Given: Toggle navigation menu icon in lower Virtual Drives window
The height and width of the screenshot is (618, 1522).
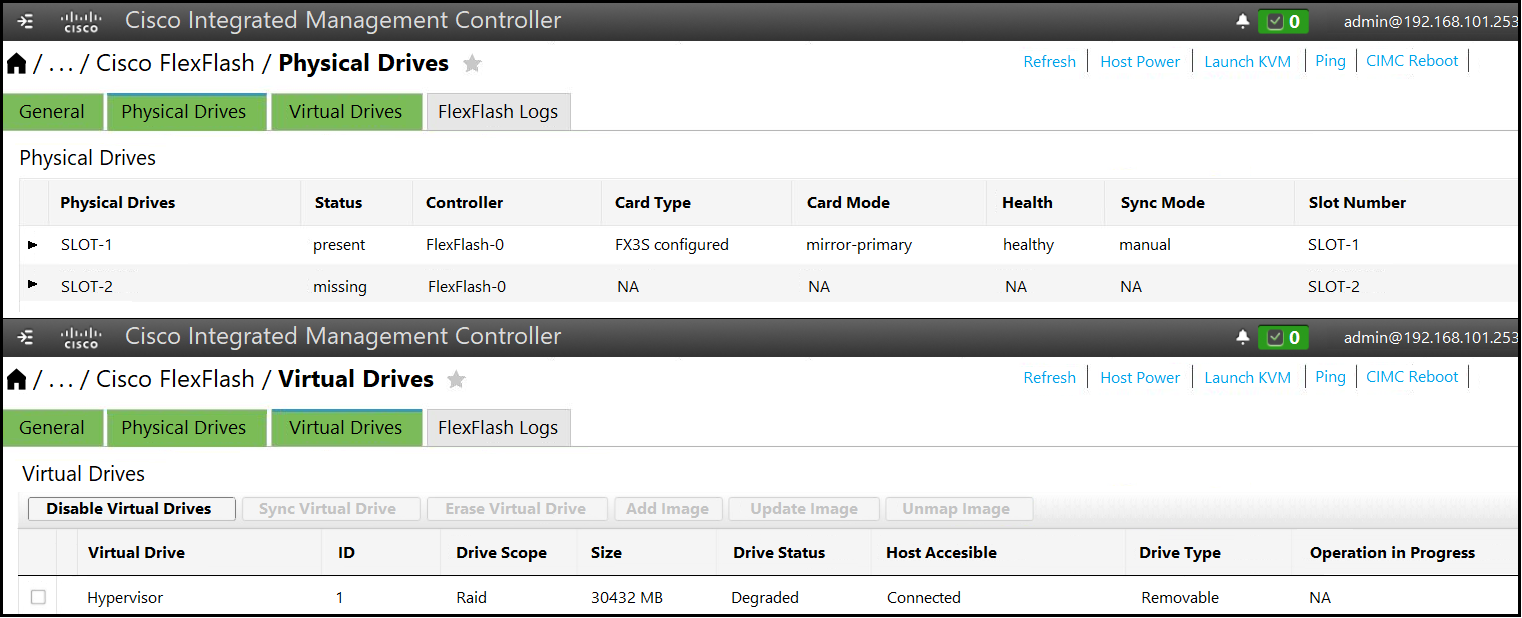Looking at the screenshot, I should (26, 337).
